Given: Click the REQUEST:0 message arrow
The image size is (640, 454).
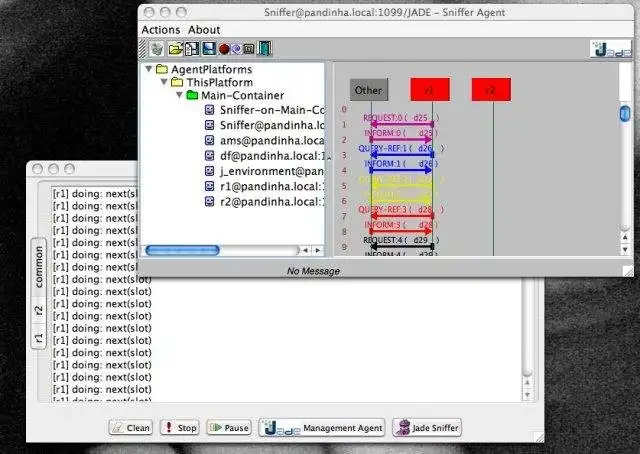Looking at the screenshot, I should point(402,123).
